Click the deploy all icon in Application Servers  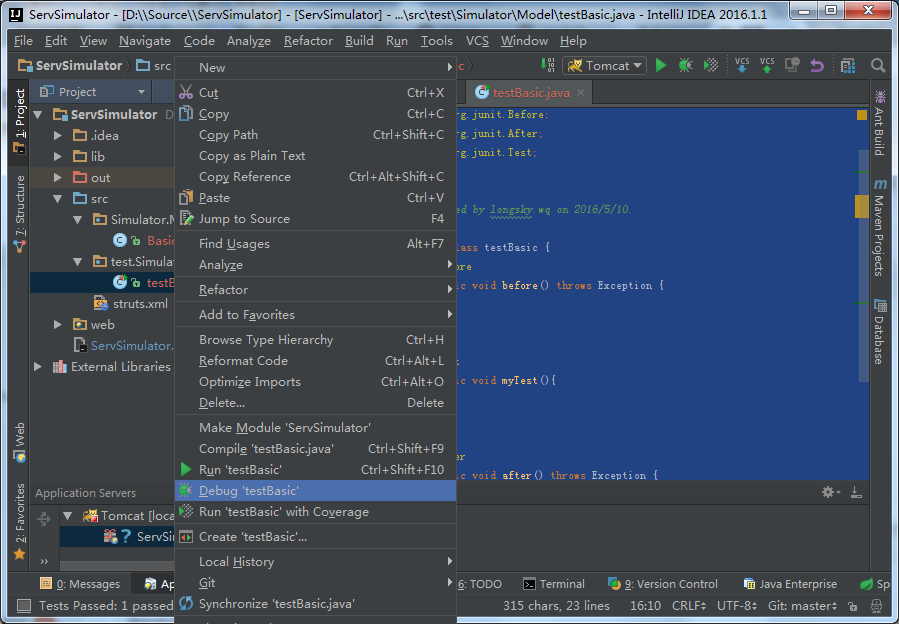(x=44, y=519)
